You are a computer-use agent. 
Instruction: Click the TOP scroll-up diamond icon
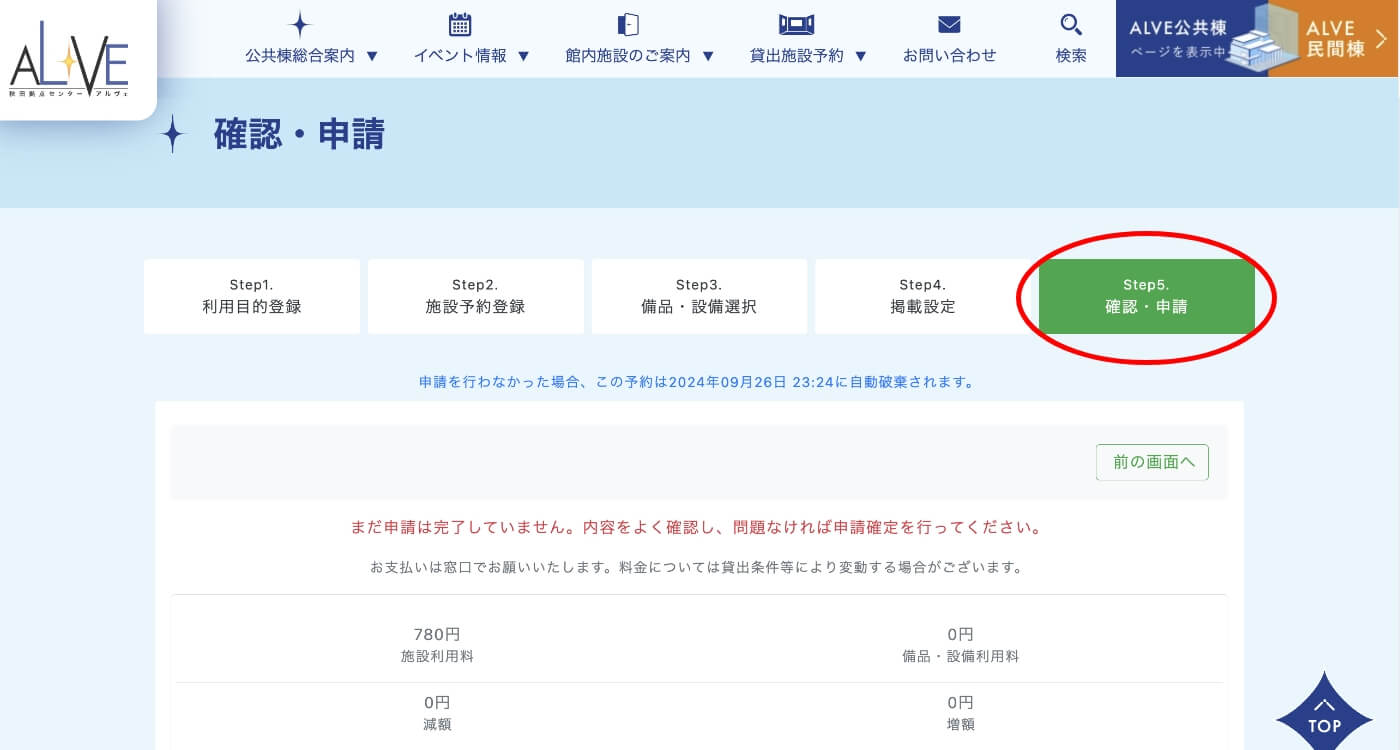coord(1324,711)
